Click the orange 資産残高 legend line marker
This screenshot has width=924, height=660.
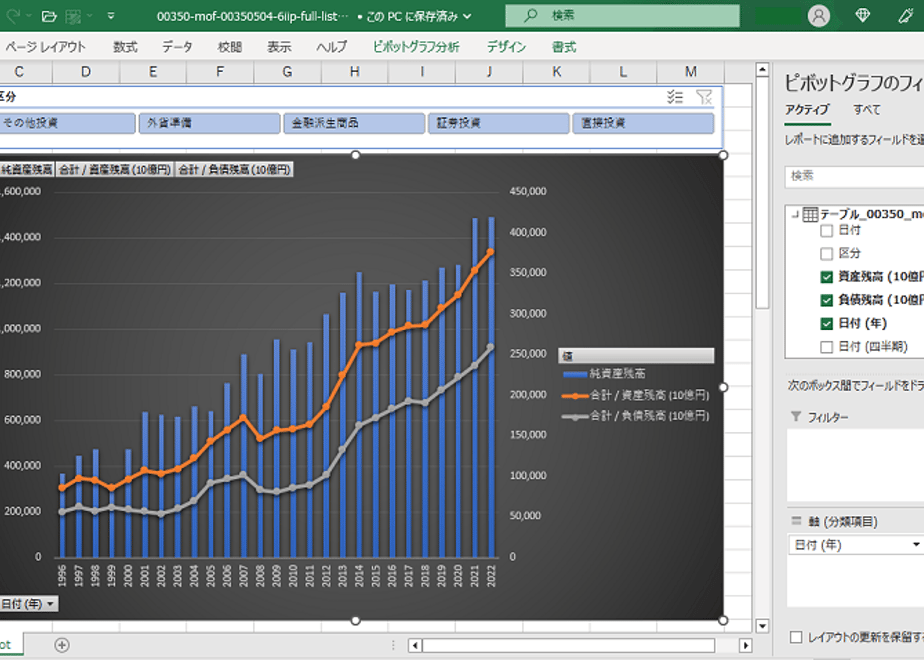tap(575, 395)
